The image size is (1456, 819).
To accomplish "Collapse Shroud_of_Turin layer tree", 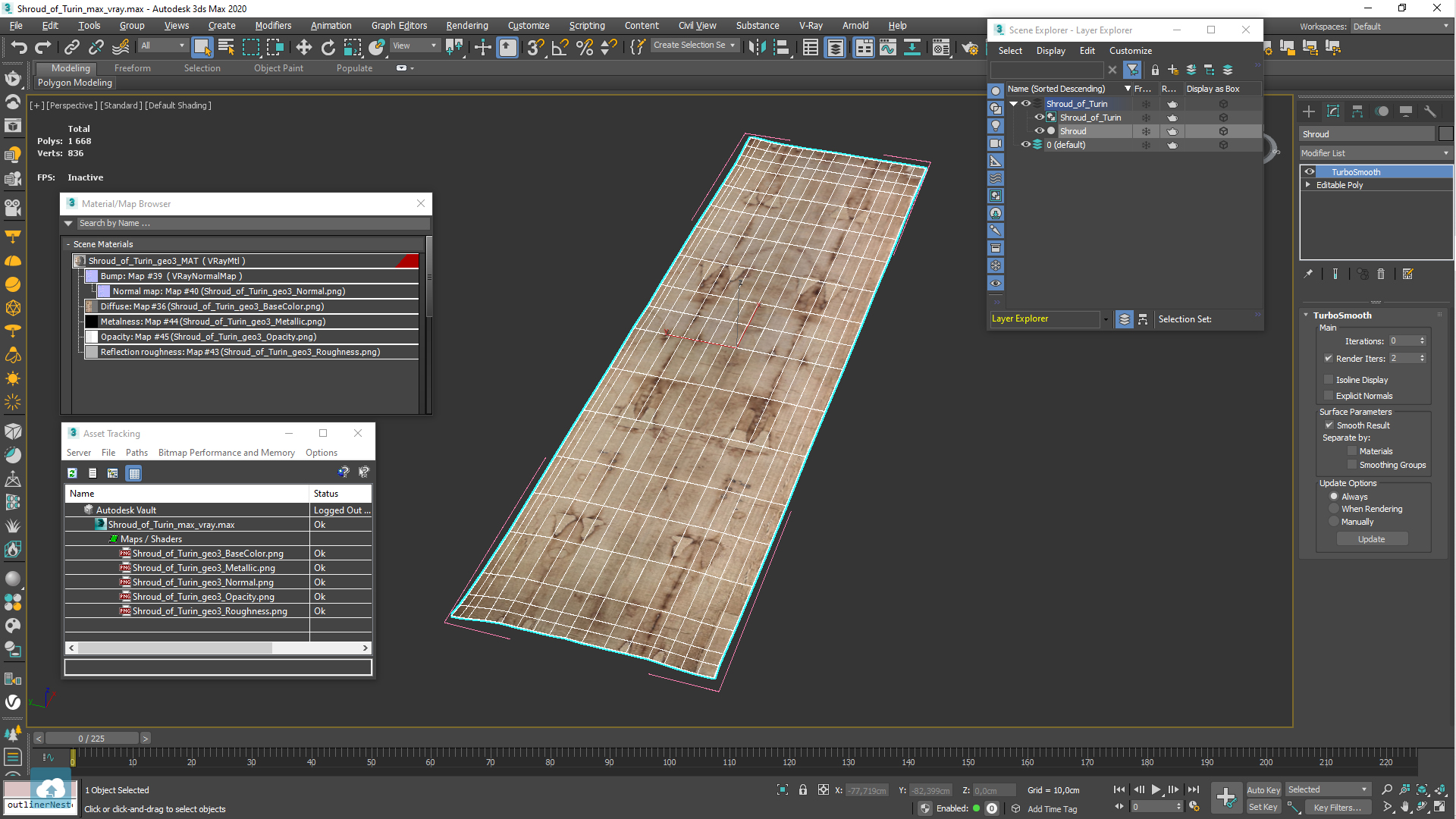I will tap(1014, 104).
